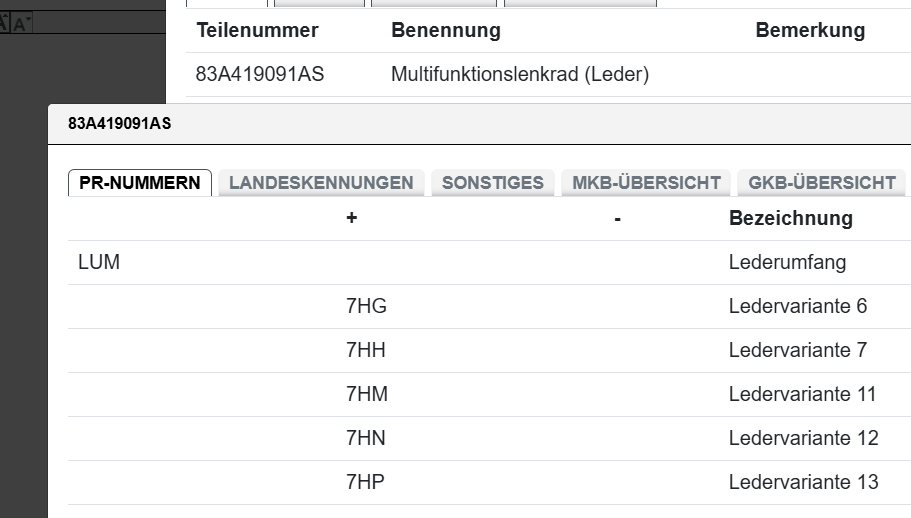Click the Benennung column header
The image size is (911, 518).
pos(446,30)
